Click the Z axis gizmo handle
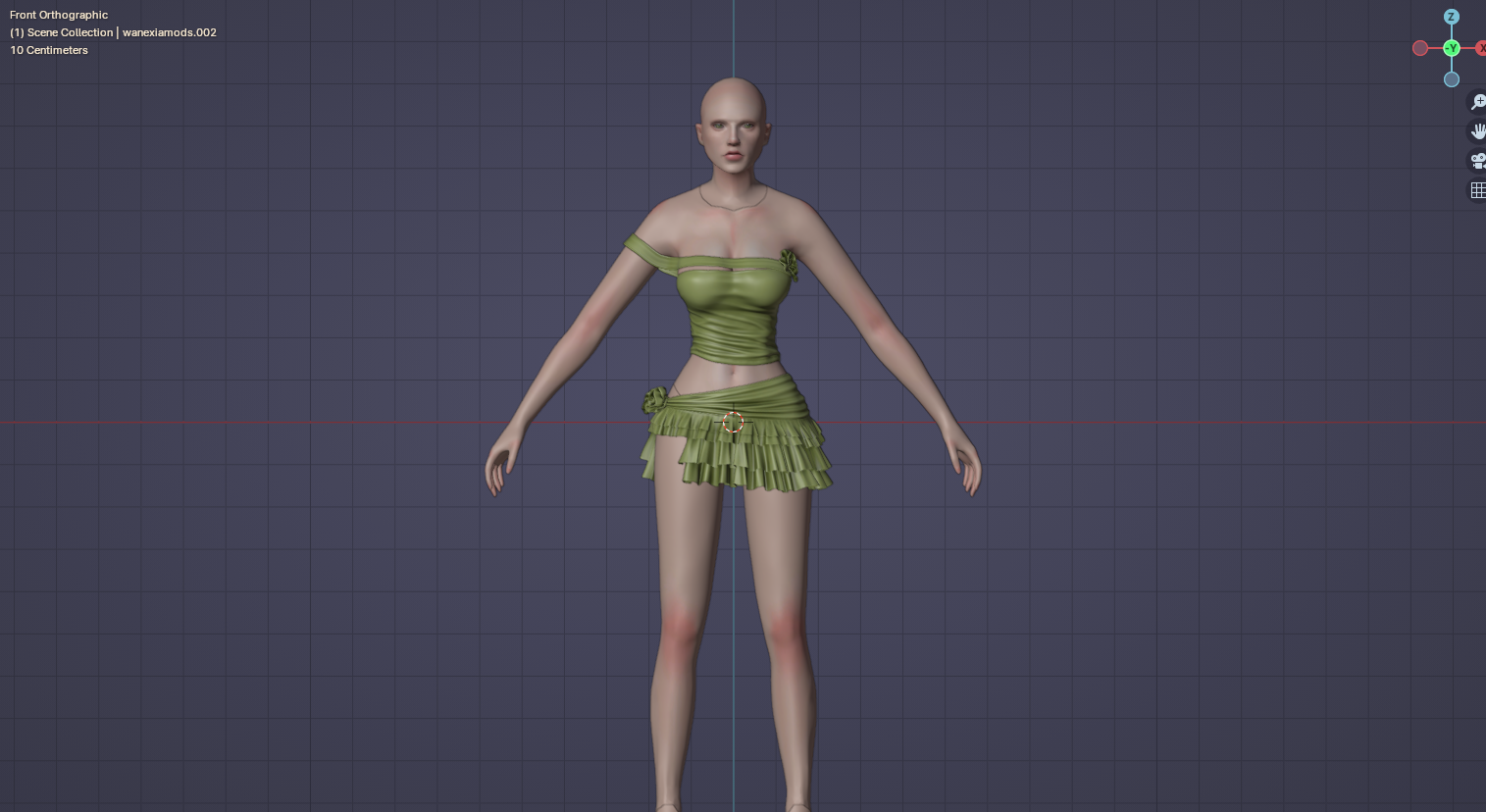The image size is (1486, 812). pos(1452,17)
